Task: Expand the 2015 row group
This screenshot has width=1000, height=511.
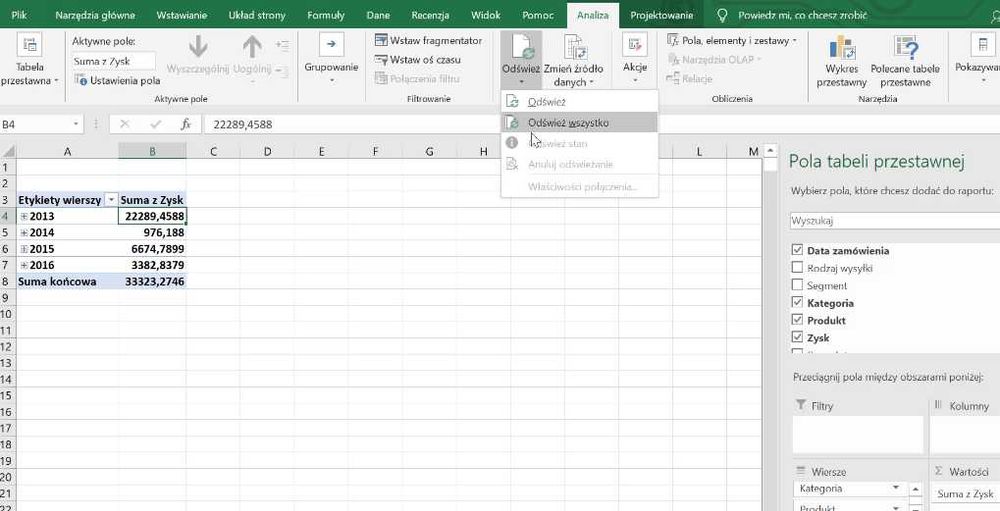Action: [x=24, y=249]
